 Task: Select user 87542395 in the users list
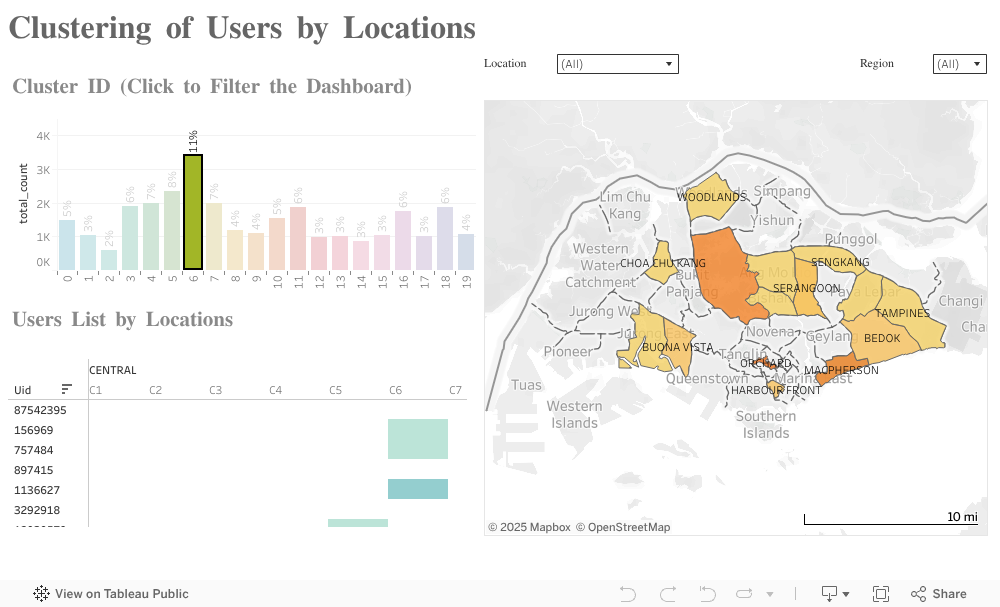(x=40, y=410)
